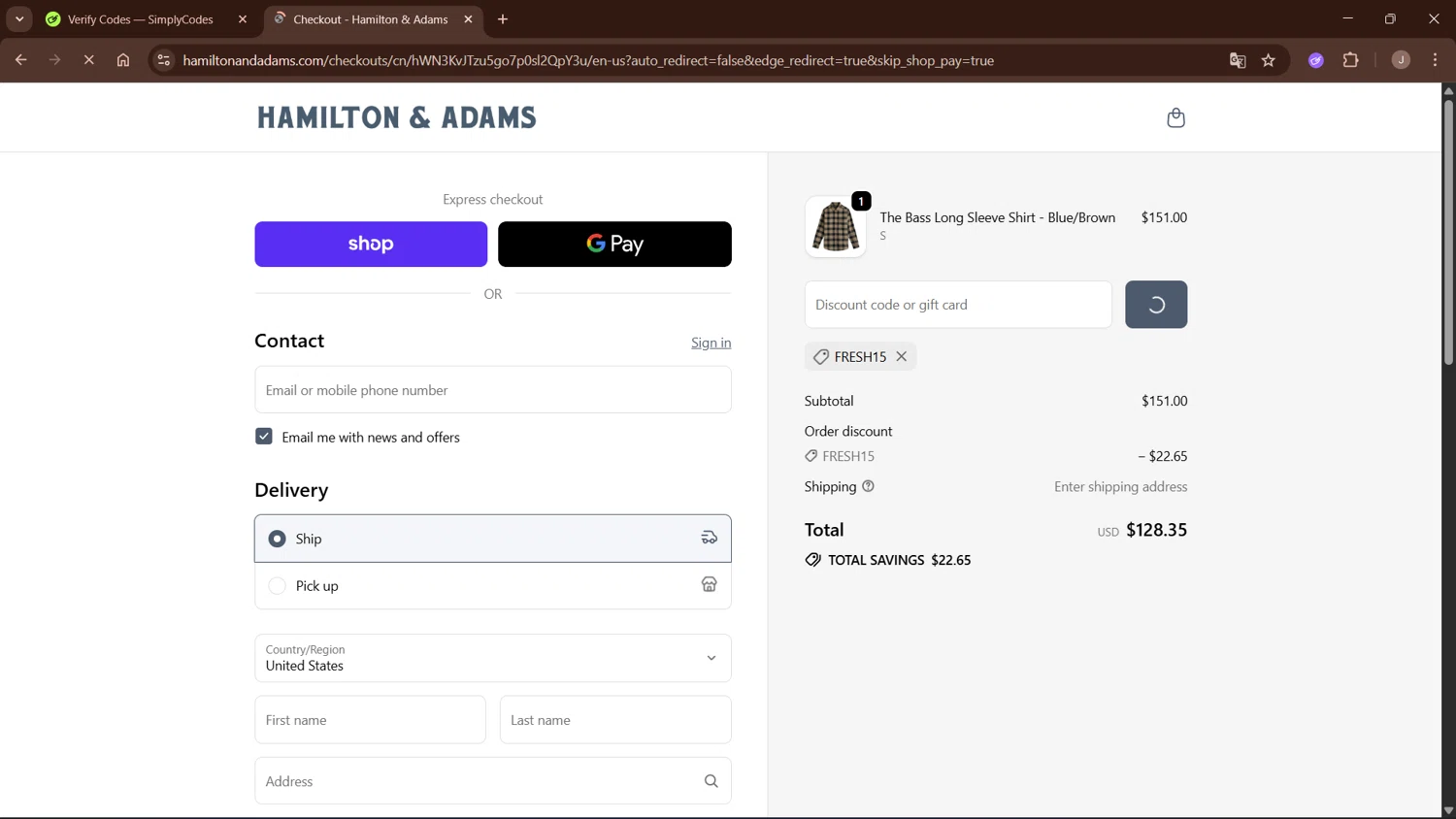The width and height of the screenshot is (1456, 819).
Task: Click the loading apply discount button
Action: (1156, 305)
